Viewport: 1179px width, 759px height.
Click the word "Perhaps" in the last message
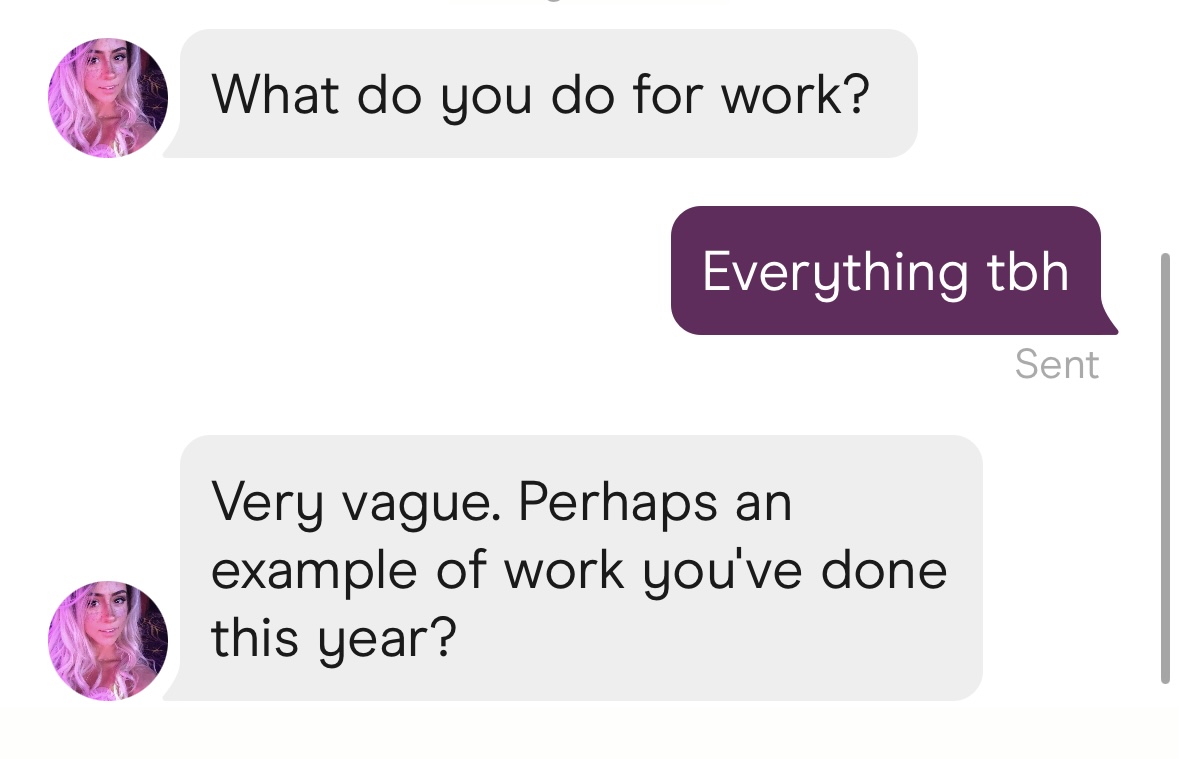click(x=618, y=504)
